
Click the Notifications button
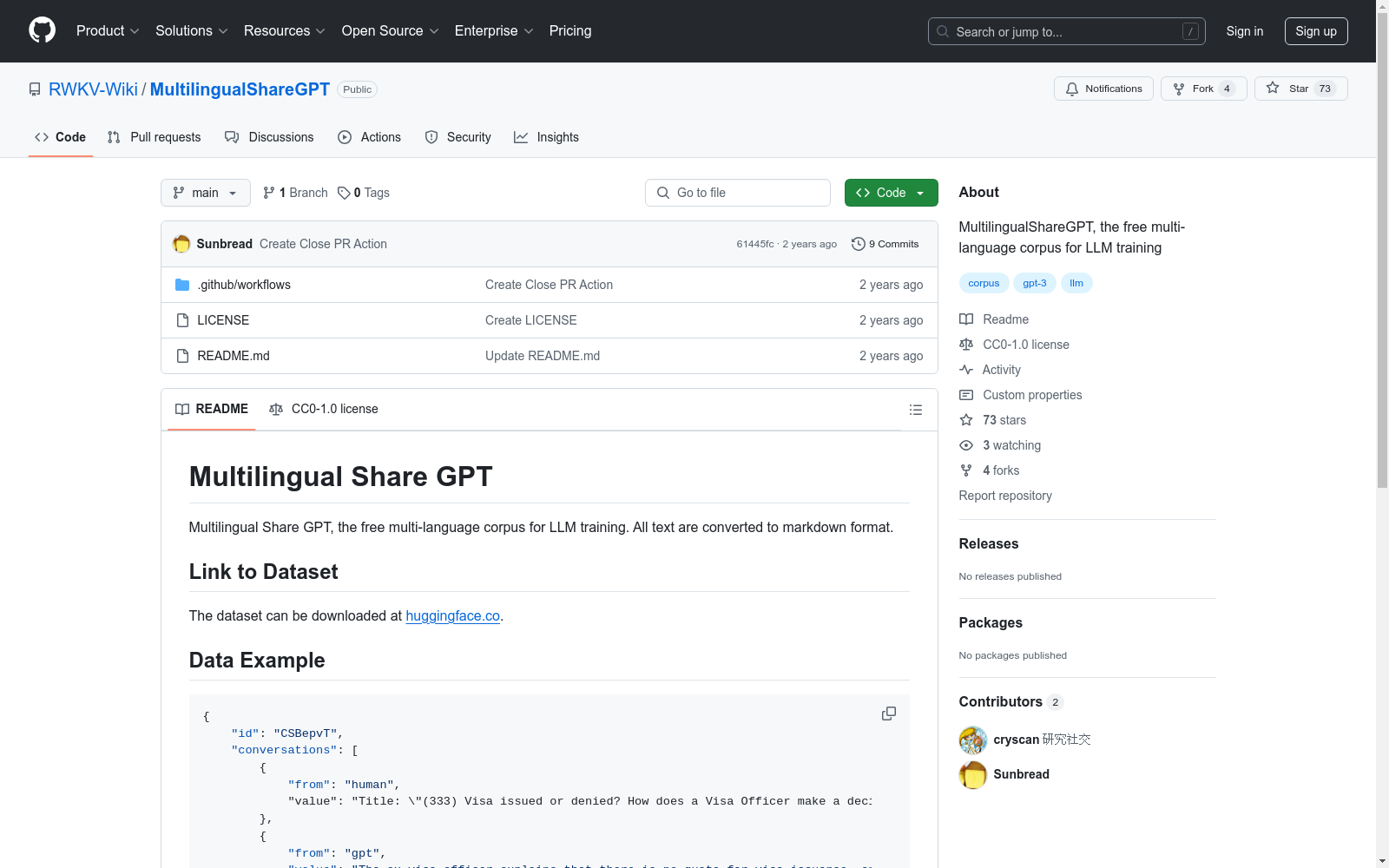[x=1103, y=89]
